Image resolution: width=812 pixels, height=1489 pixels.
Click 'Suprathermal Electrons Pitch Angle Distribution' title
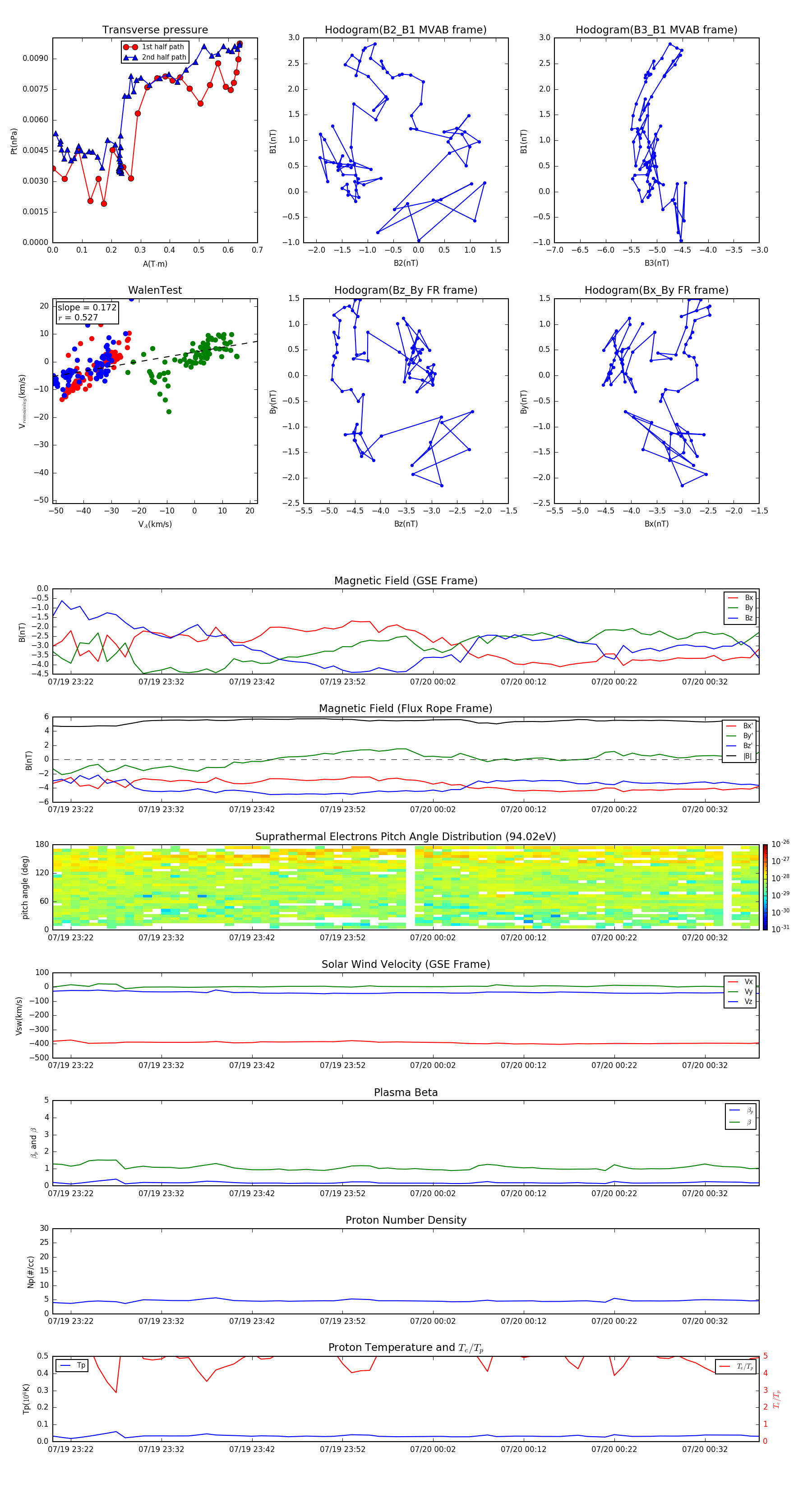[x=406, y=837]
